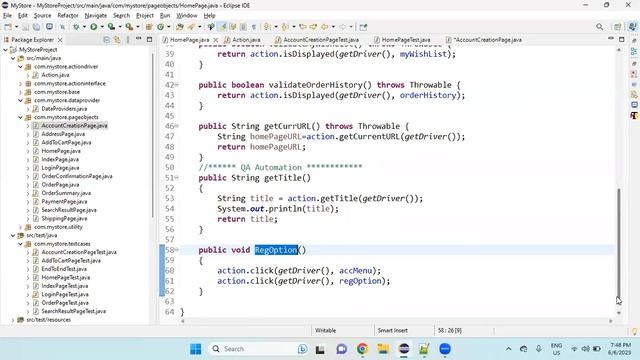The width and height of the screenshot is (640, 360).
Task: Click the highlighted RegOption method name
Action: pos(276,250)
